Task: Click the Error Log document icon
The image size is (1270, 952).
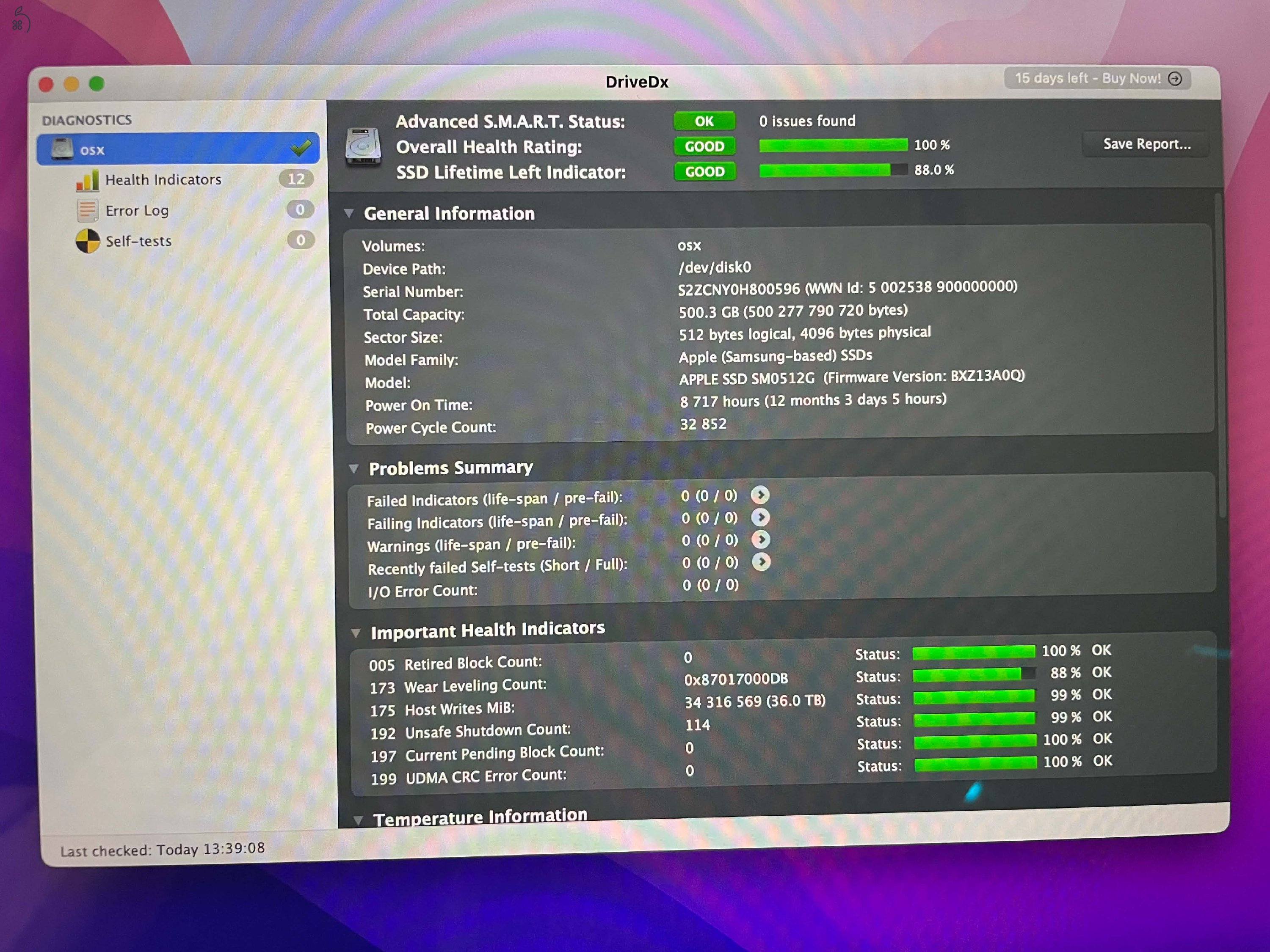Action: click(87, 211)
